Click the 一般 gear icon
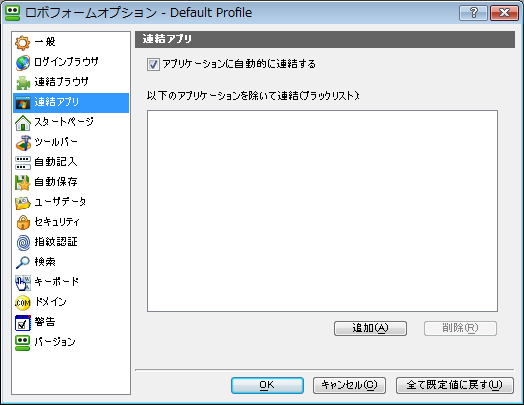The height and width of the screenshot is (405, 524). coord(23,42)
